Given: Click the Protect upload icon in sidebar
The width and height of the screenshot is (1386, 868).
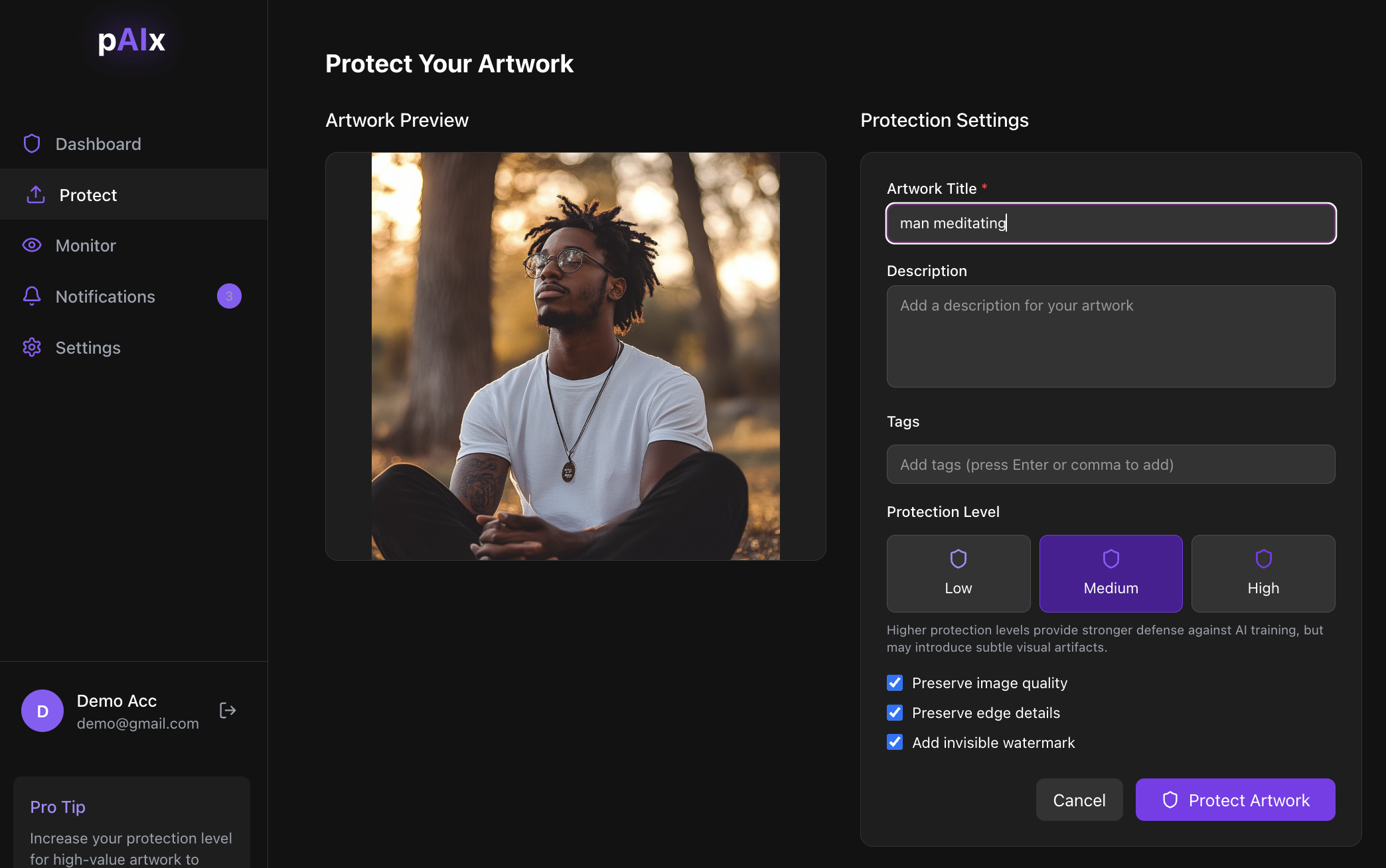Looking at the screenshot, I should coord(36,194).
